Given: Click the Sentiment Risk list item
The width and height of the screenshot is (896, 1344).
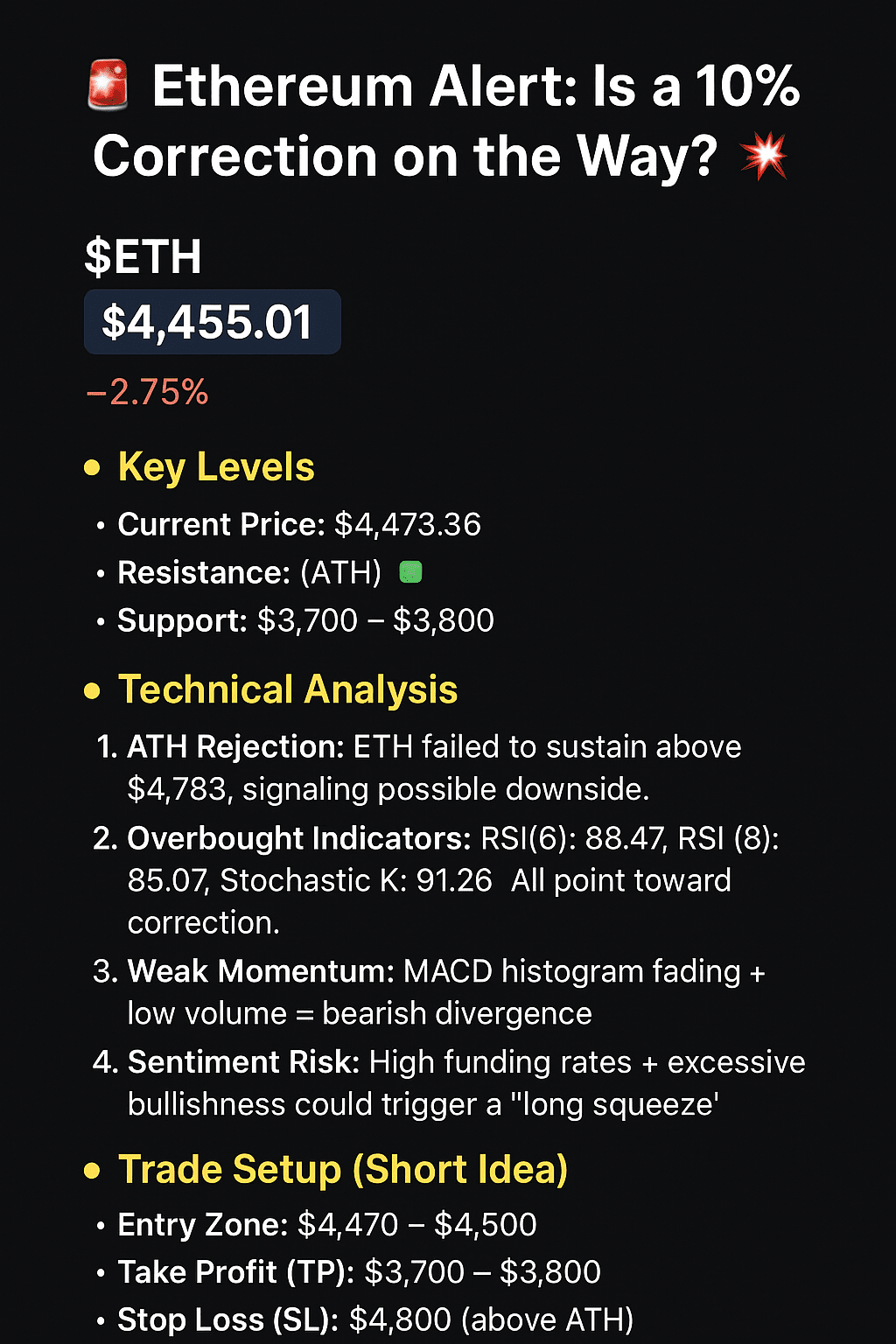Looking at the screenshot, I should [x=449, y=1083].
